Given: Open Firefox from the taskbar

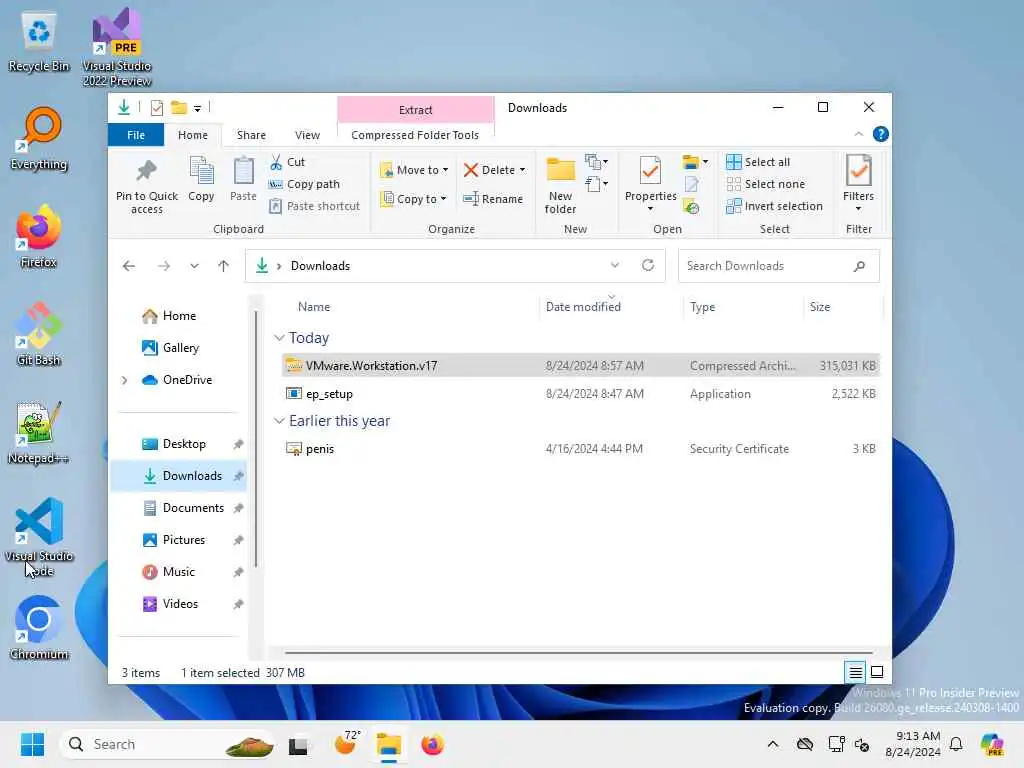Looking at the screenshot, I should pos(432,744).
